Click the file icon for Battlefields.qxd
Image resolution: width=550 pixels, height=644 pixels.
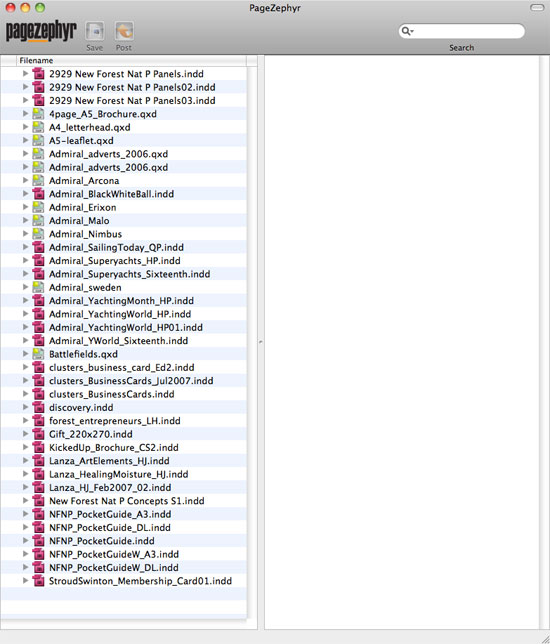(38, 354)
